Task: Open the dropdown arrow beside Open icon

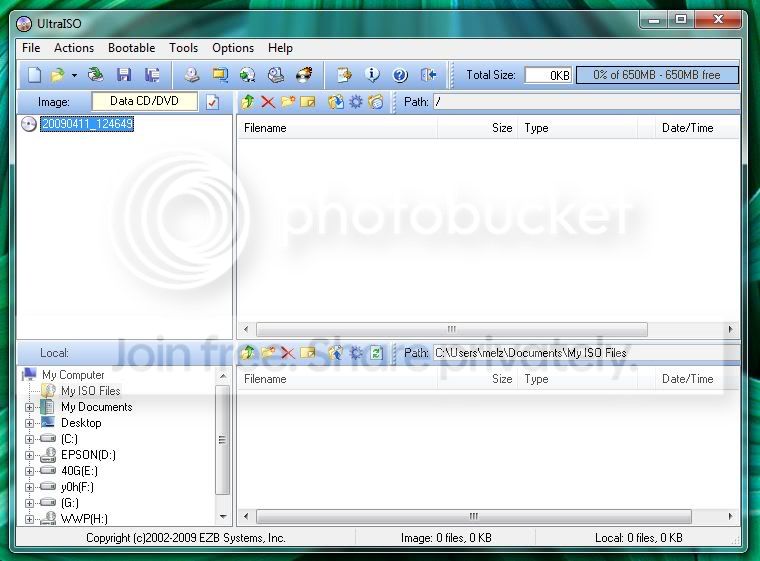Action: pyautogui.click(x=74, y=75)
